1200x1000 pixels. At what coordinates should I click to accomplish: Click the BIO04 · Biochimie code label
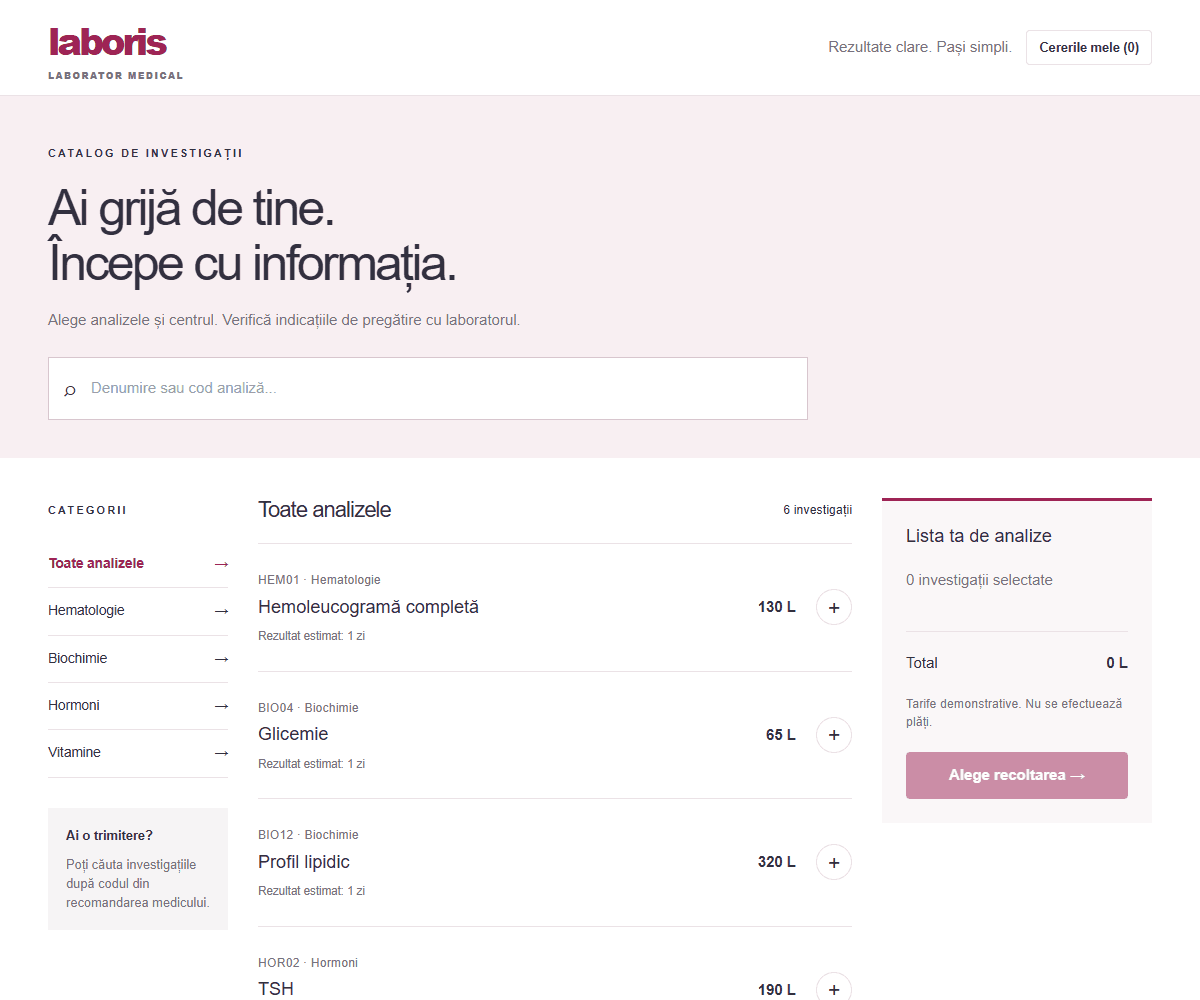[x=308, y=708]
